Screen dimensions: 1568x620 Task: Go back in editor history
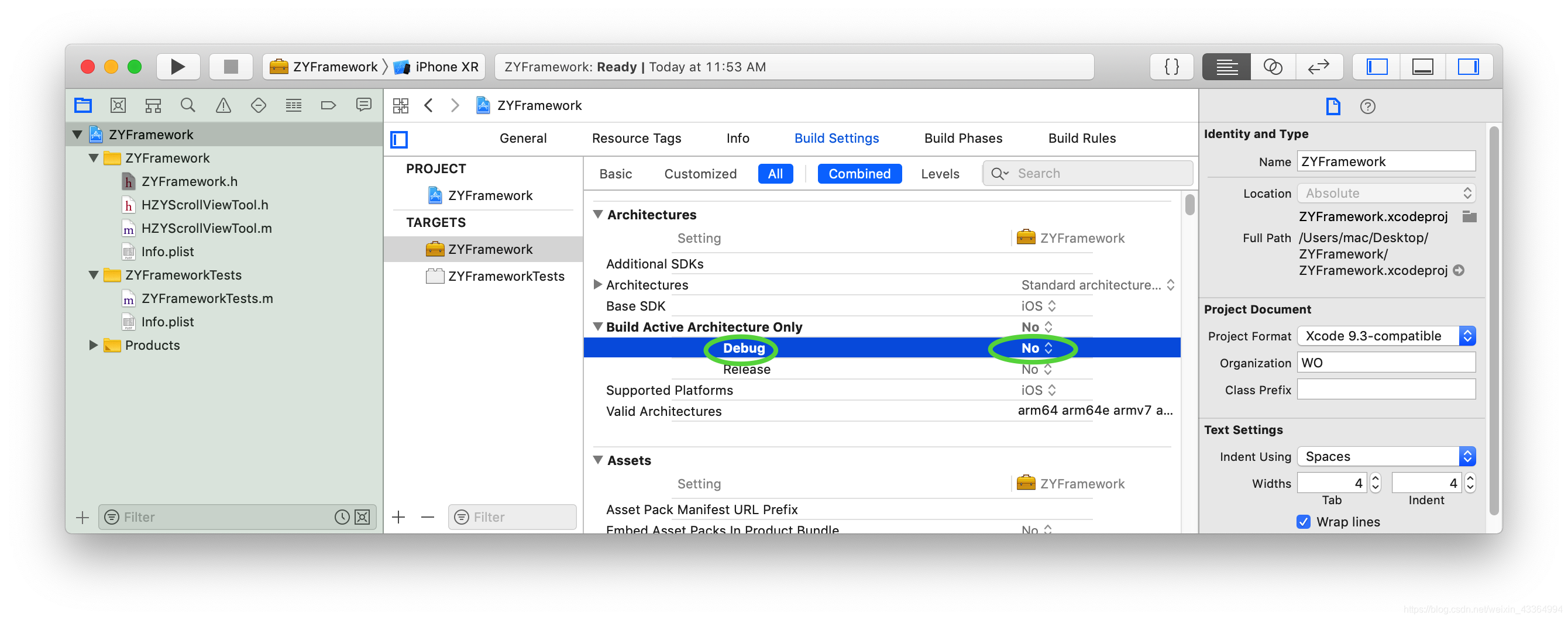(428, 105)
